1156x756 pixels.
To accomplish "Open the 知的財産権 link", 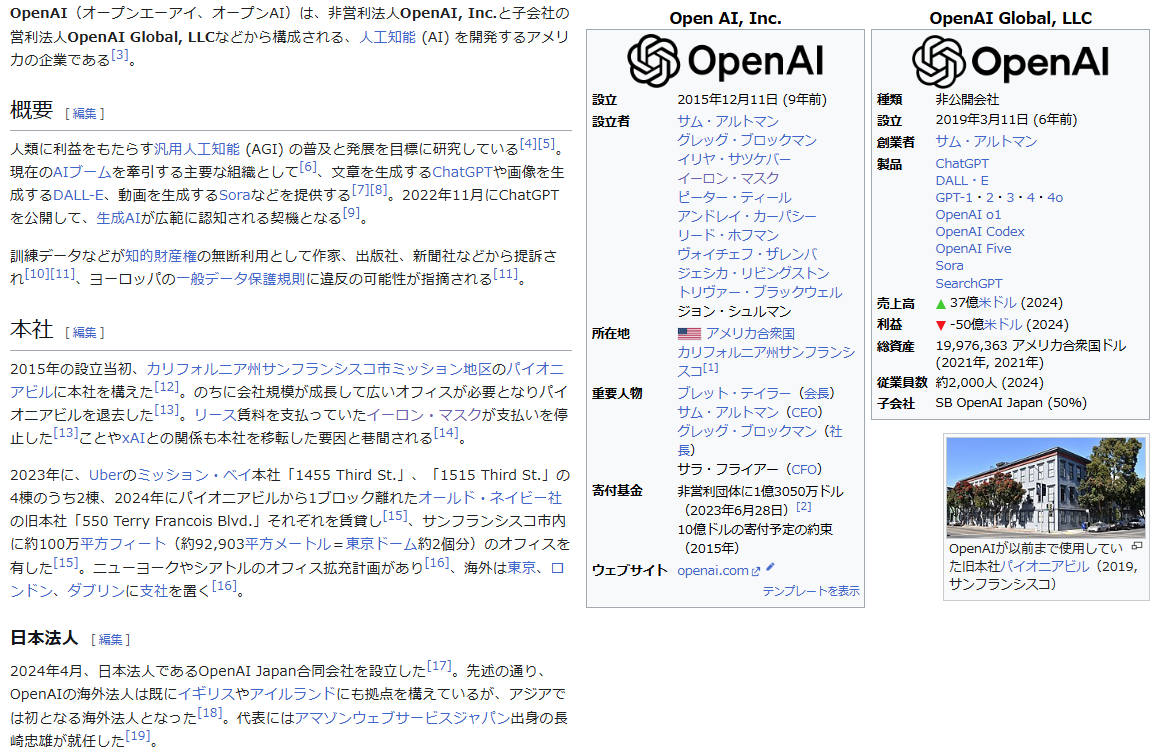I will tap(161, 256).
